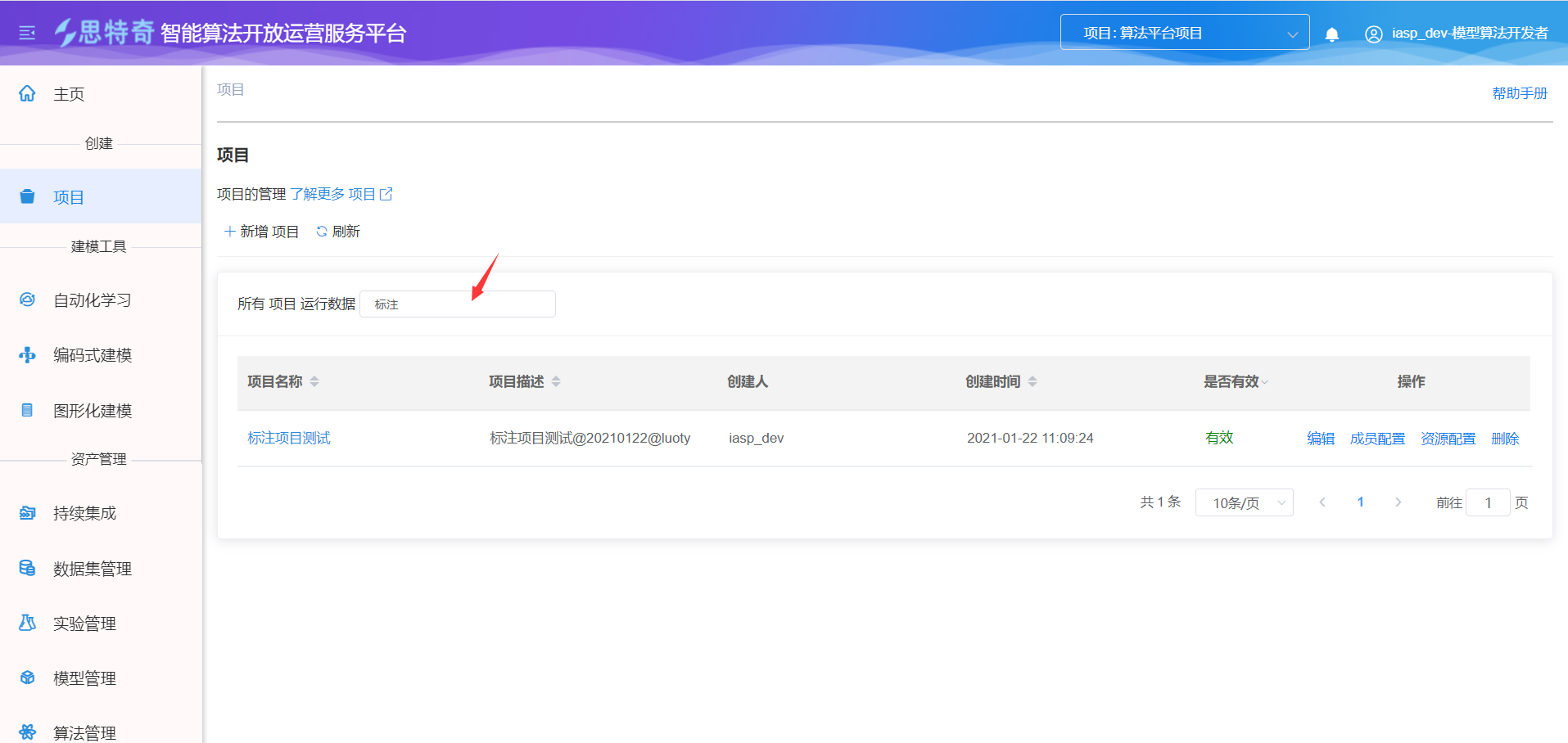This screenshot has width=1568, height=743.
Task: Click the 刷新 button
Action: 338,232
